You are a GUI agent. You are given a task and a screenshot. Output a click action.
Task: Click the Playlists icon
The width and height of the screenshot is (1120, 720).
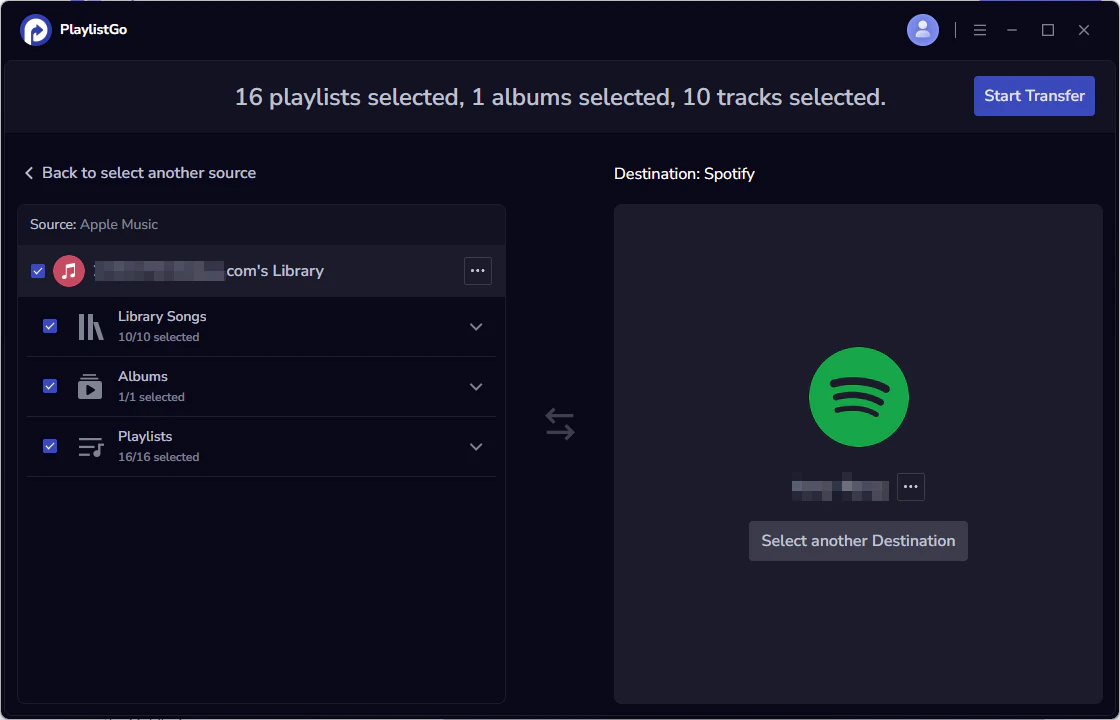[90, 447]
